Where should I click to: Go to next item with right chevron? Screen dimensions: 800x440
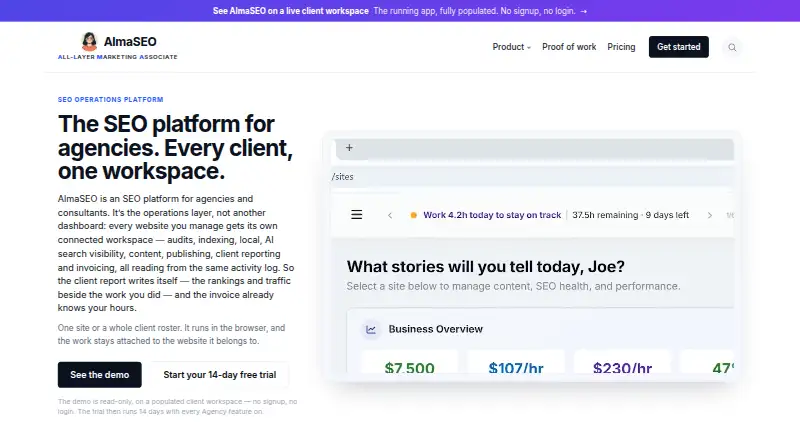(710, 215)
